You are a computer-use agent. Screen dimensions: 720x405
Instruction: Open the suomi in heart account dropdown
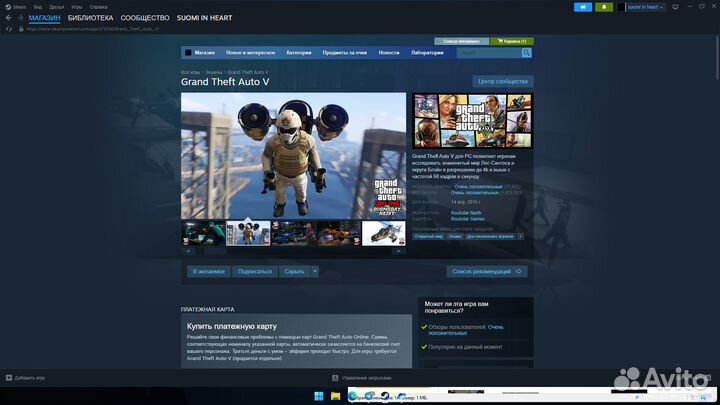(645, 7)
